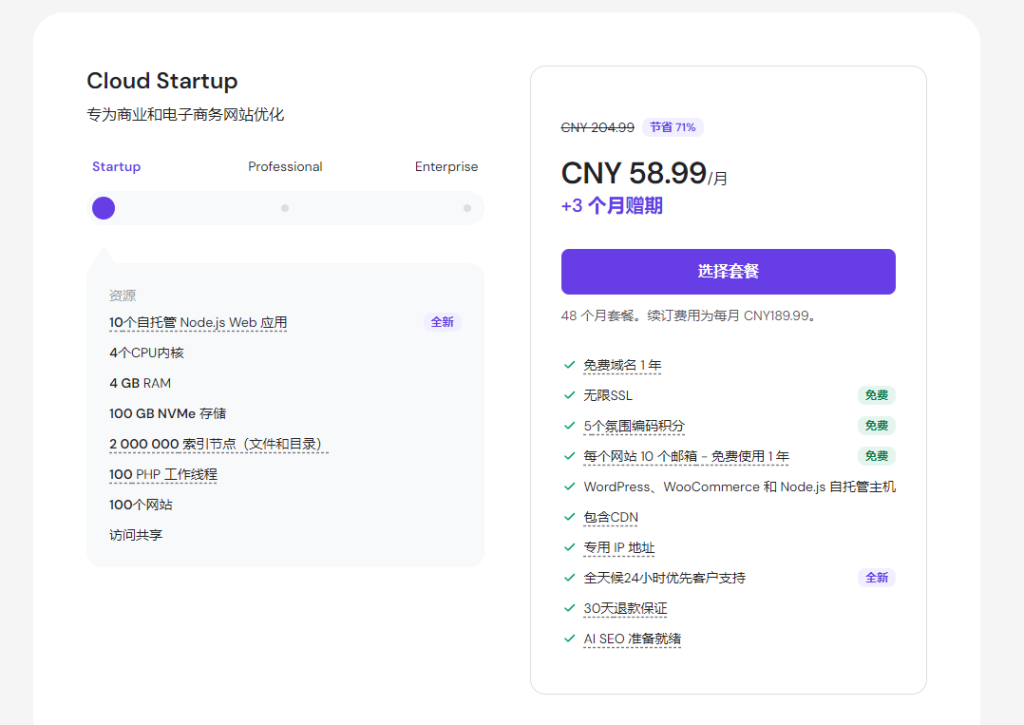Select the Startup plan label
Screen dimensions: 1024x725
click(x=116, y=167)
